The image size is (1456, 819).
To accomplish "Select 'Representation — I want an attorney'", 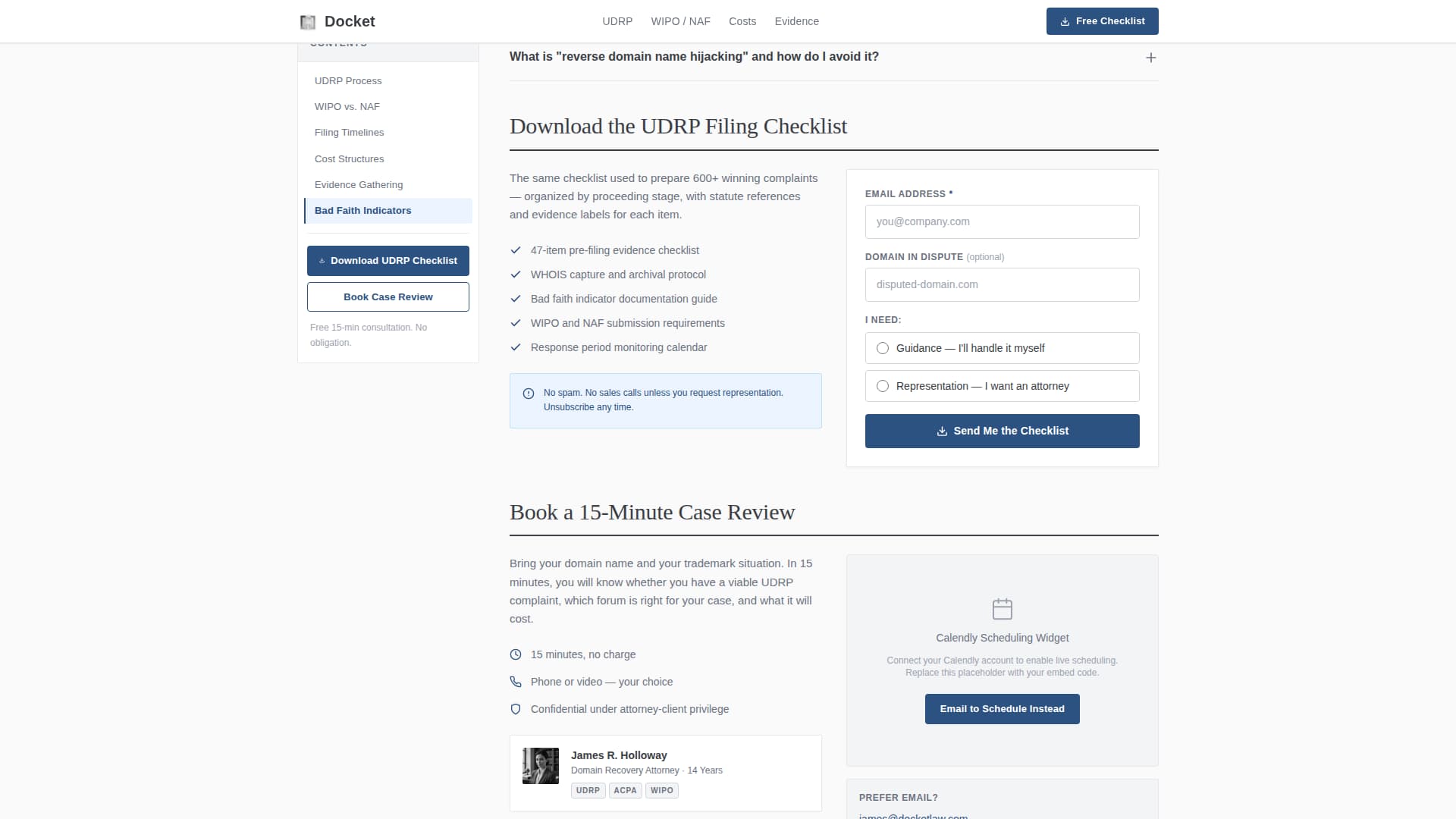I will [882, 386].
